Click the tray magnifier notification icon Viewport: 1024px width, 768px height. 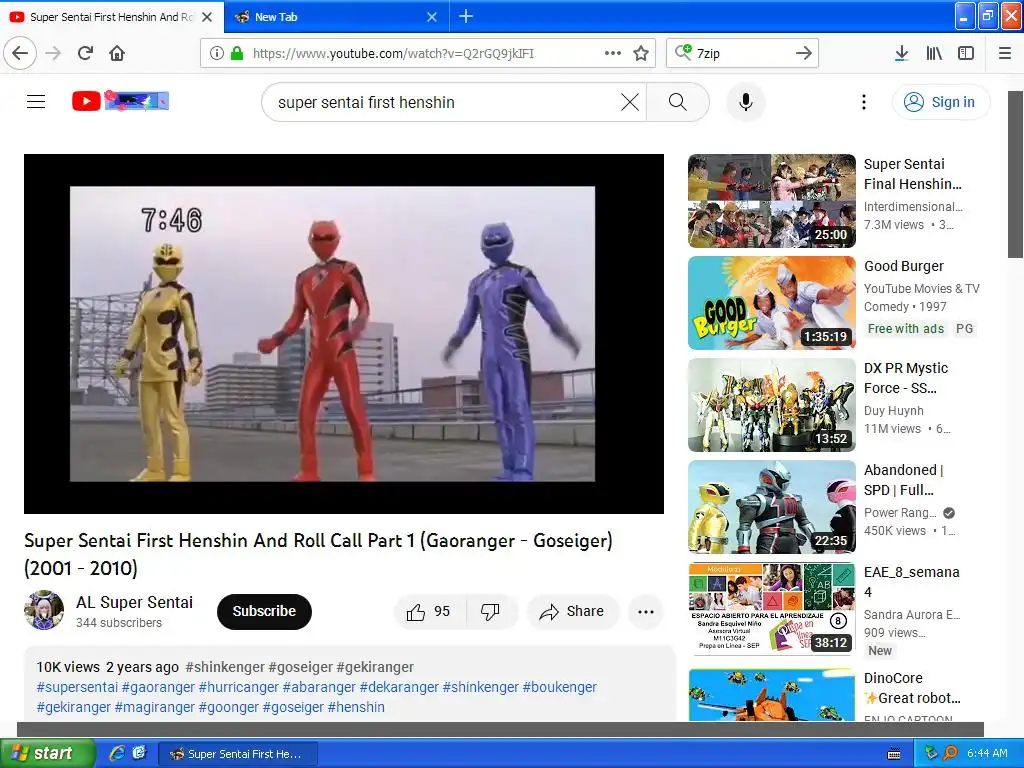click(x=951, y=753)
